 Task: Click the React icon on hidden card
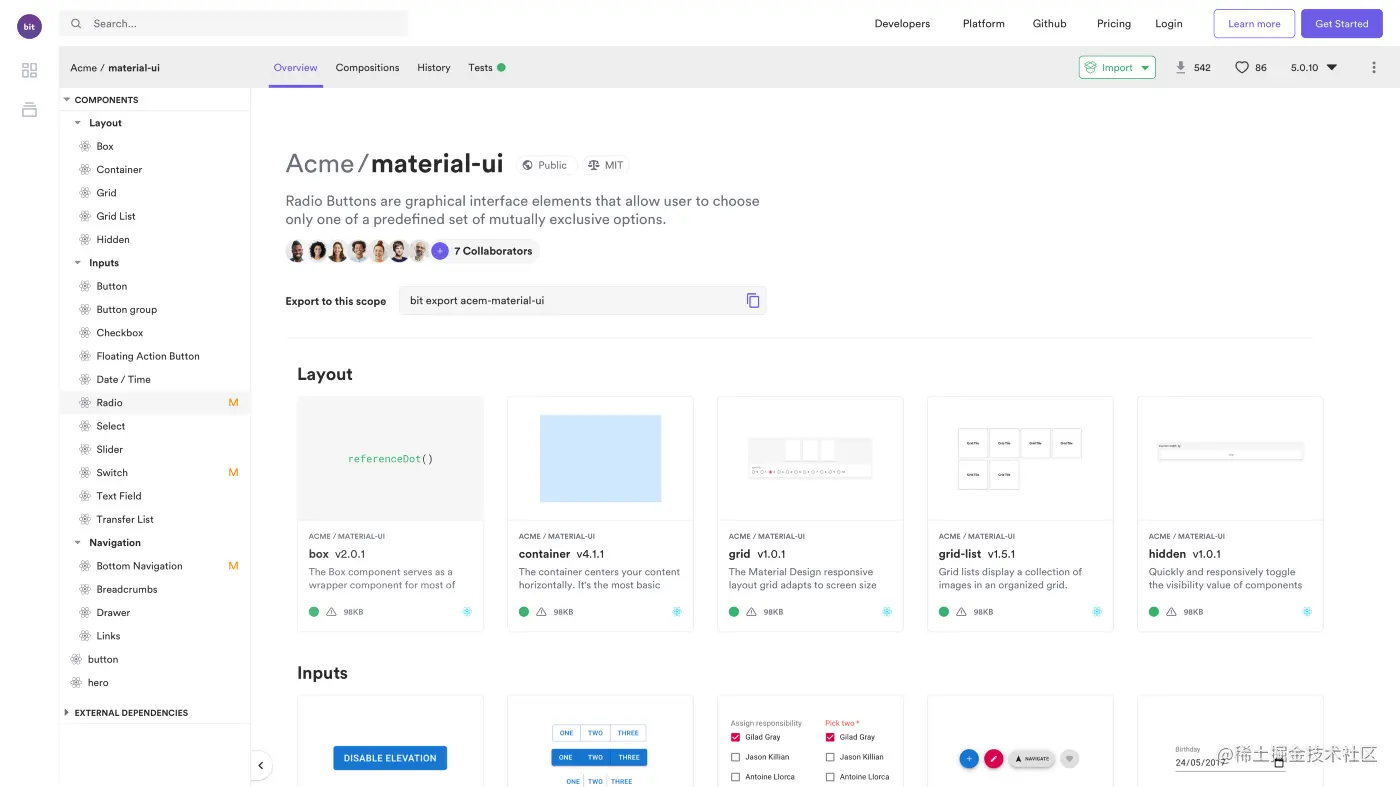pos(1307,611)
